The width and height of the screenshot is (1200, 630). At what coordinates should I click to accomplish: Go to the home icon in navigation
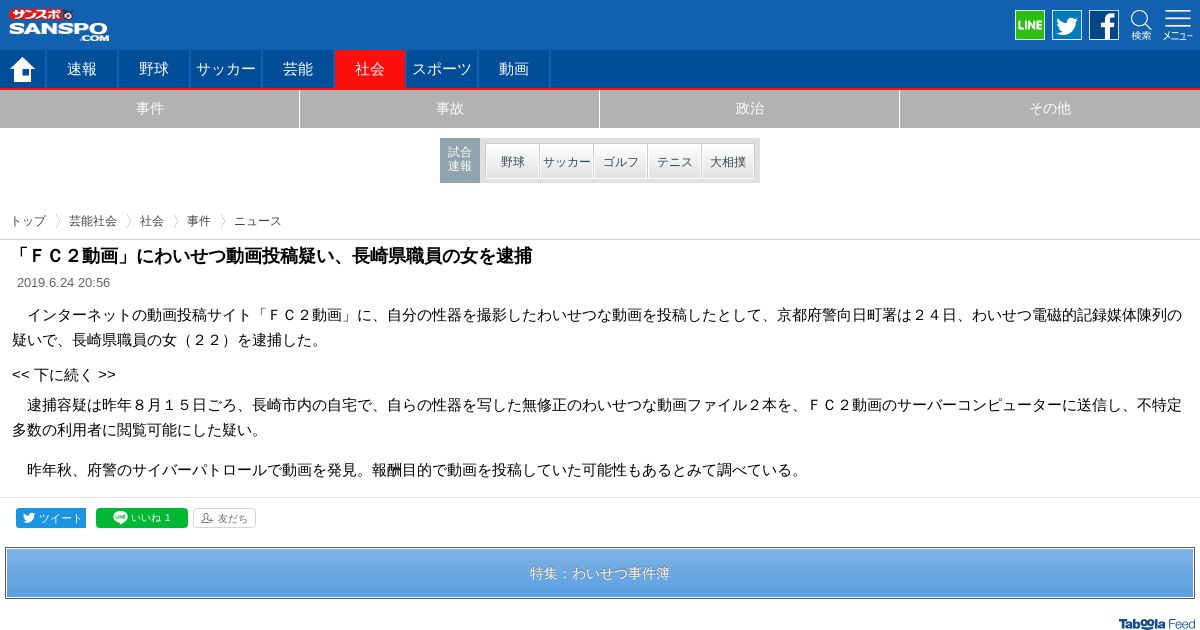[22, 69]
